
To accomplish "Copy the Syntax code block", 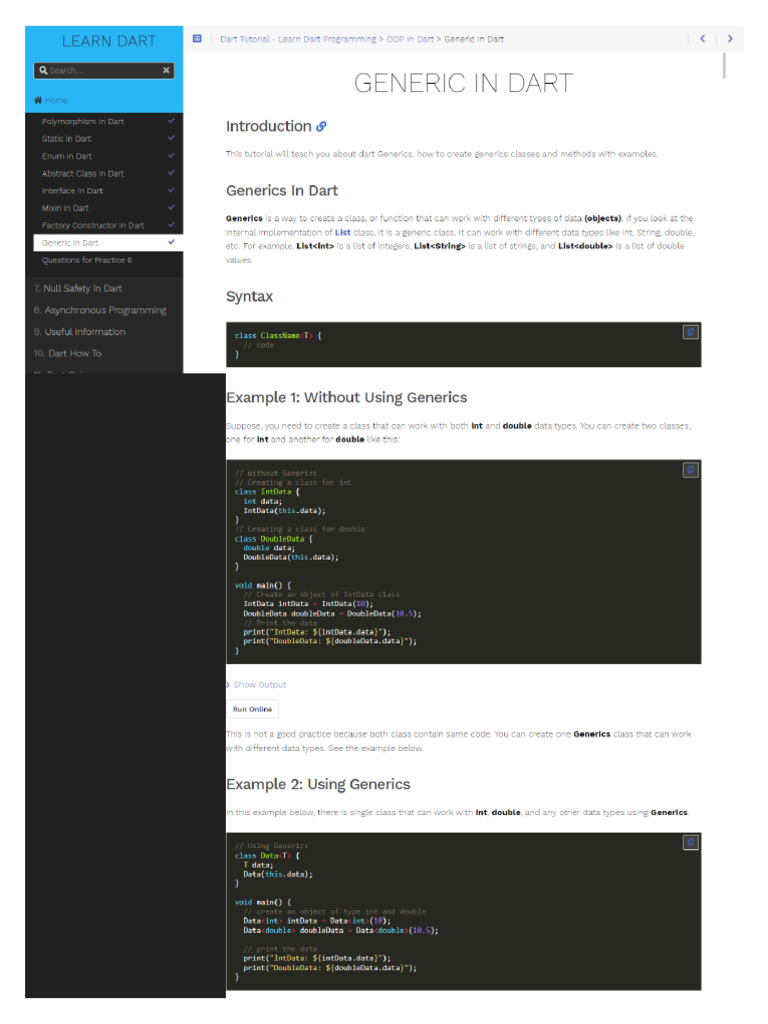I will coord(690,332).
